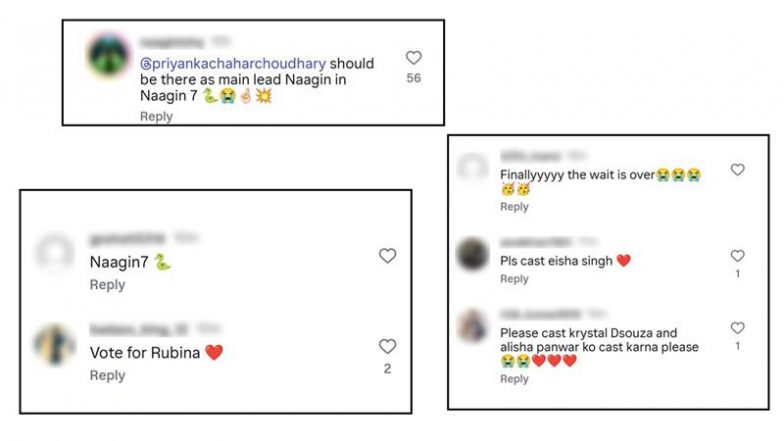Heart the 'Finallyyyyy the wait is over' comment
The image size is (784, 441).
[738, 170]
